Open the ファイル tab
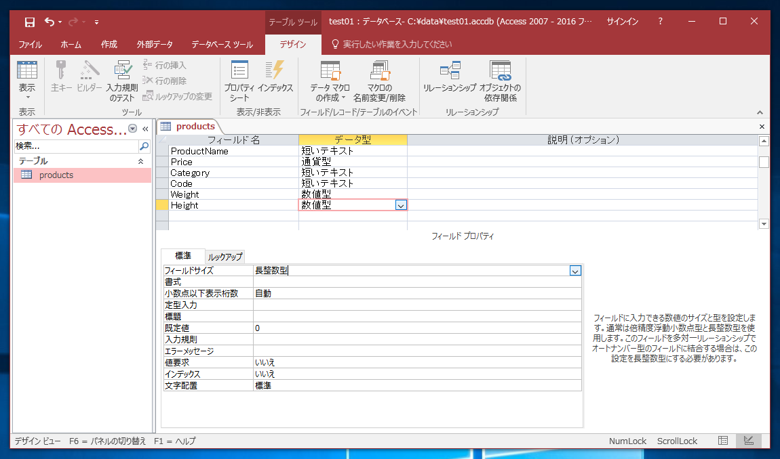780x459 pixels. (x=30, y=44)
